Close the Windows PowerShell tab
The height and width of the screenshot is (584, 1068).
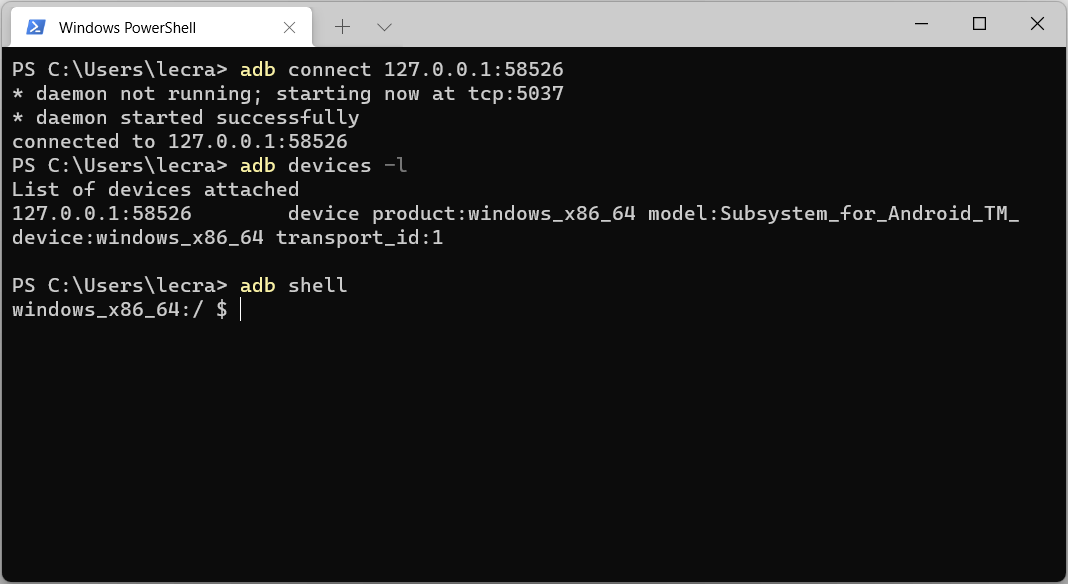click(x=289, y=27)
